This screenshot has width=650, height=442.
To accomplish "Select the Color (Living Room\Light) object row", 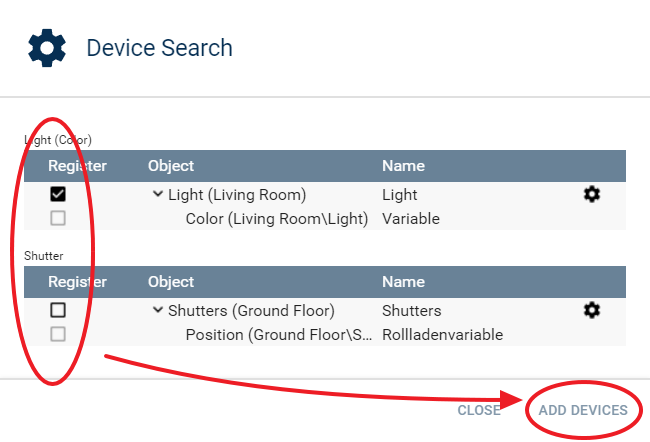I will [x=277, y=218].
